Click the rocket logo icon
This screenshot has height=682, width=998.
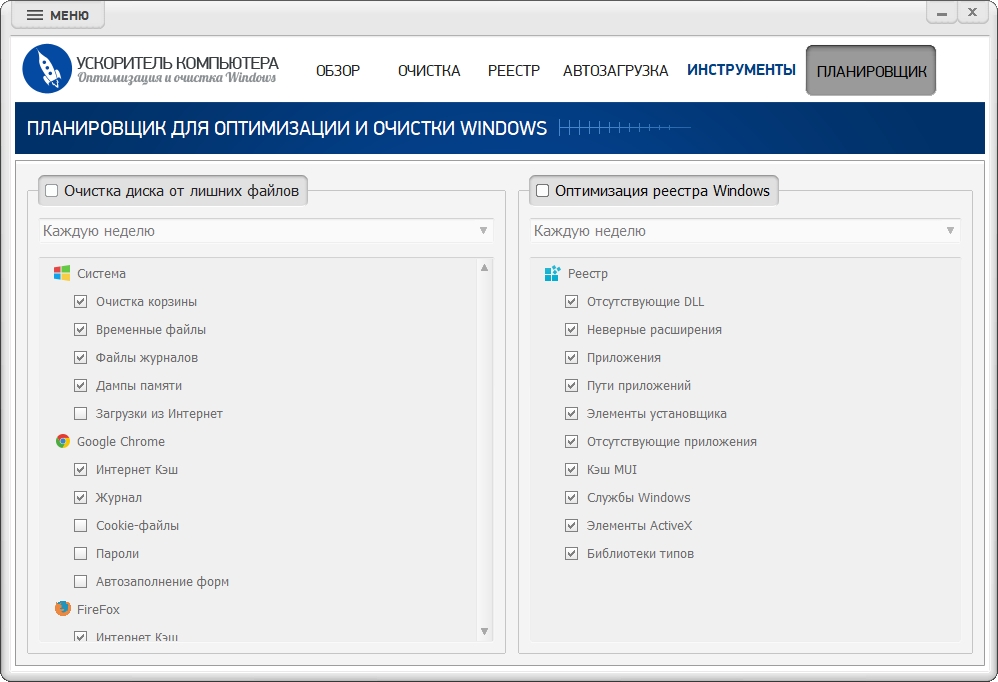47,69
